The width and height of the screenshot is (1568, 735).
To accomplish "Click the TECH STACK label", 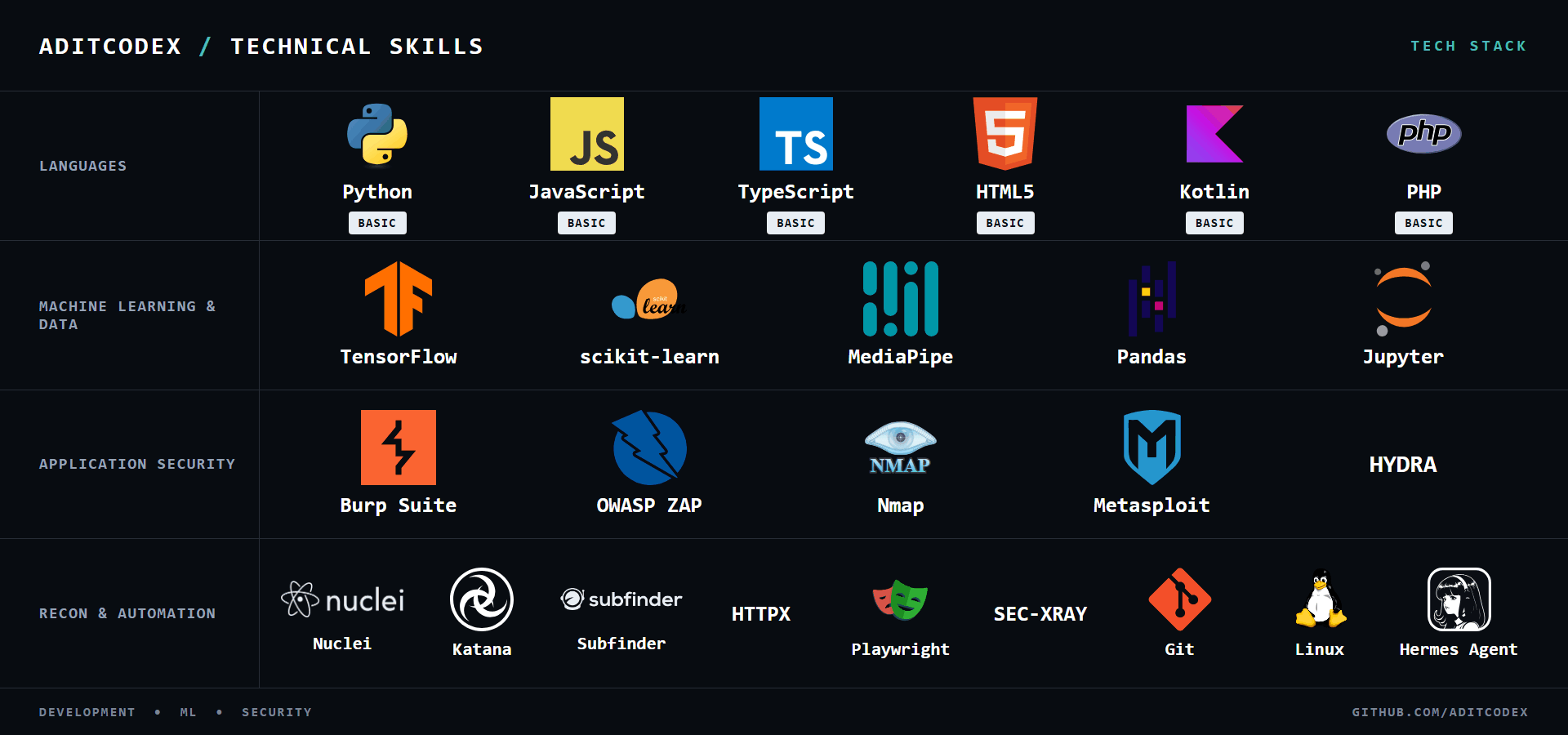I will coord(1469,46).
